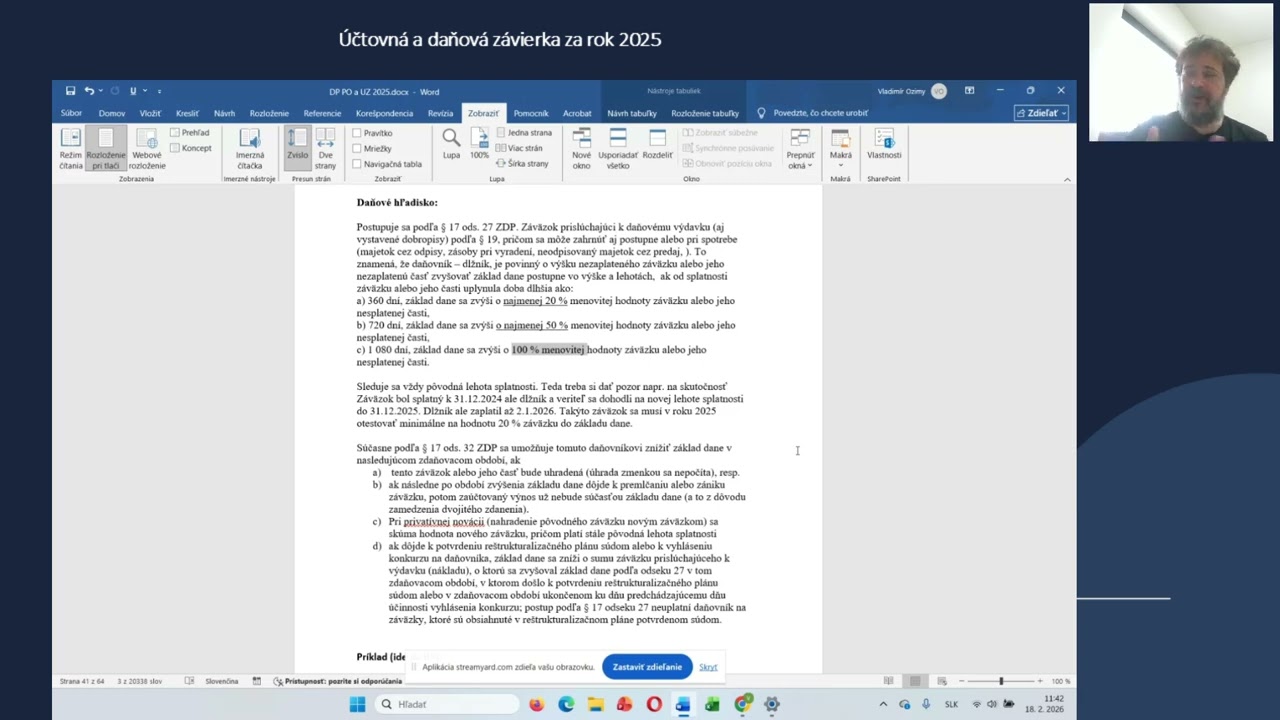Open the Súbor tab
This screenshot has height=720, width=1280.
[71, 113]
